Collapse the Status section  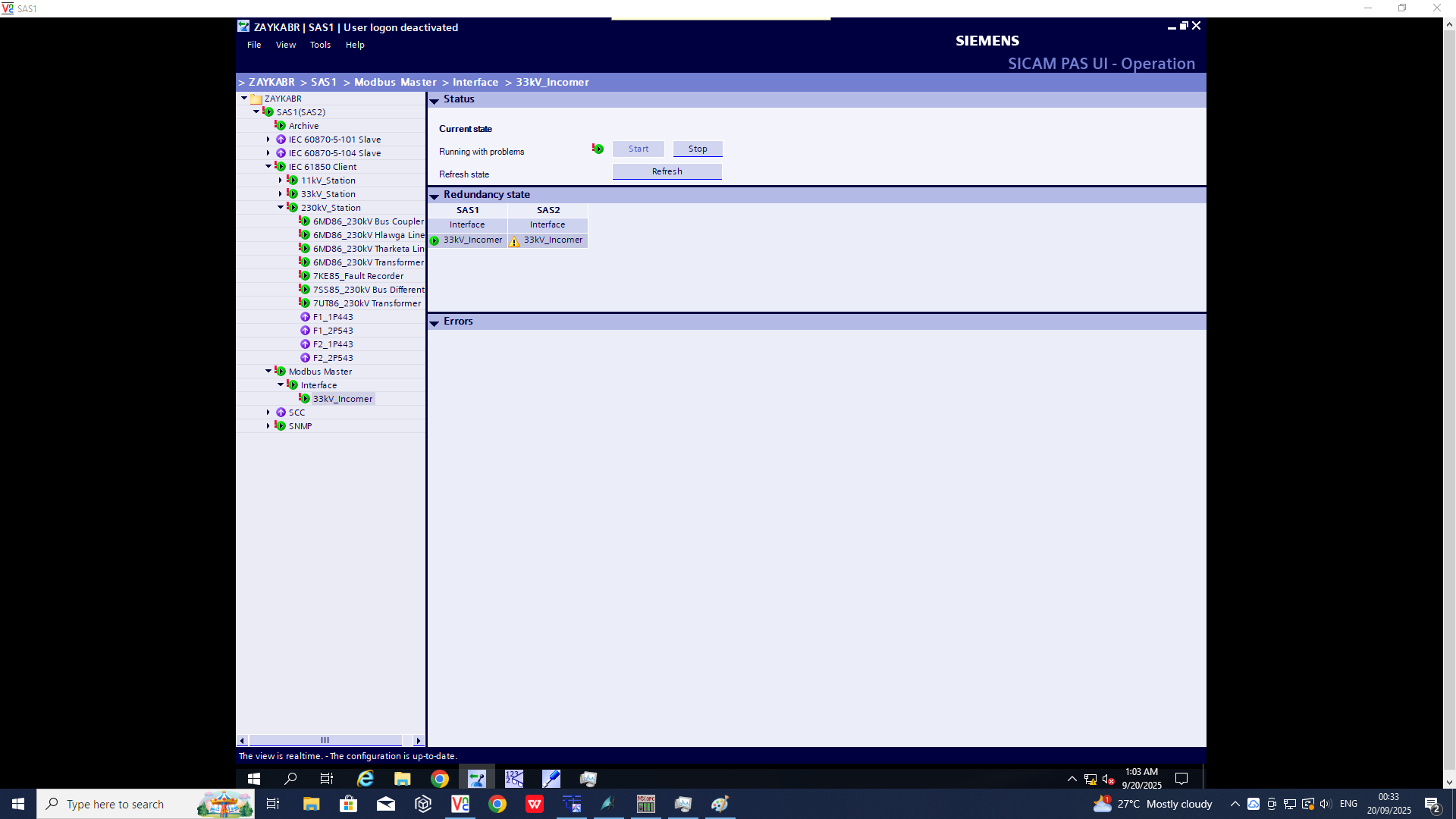pyautogui.click(x=435, y=100)
